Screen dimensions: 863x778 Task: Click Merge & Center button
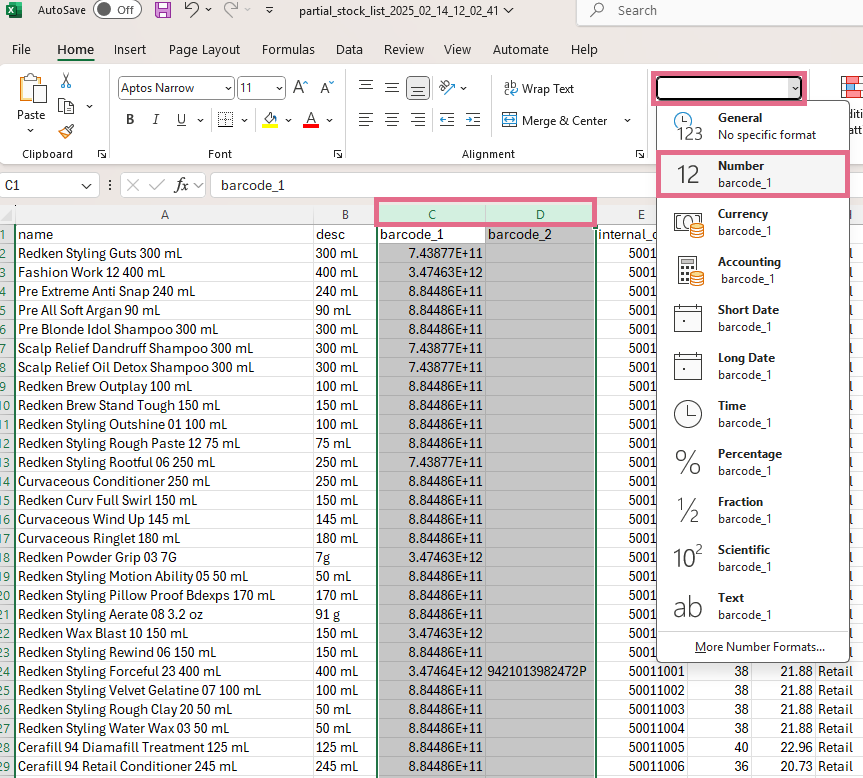(555, 120)
